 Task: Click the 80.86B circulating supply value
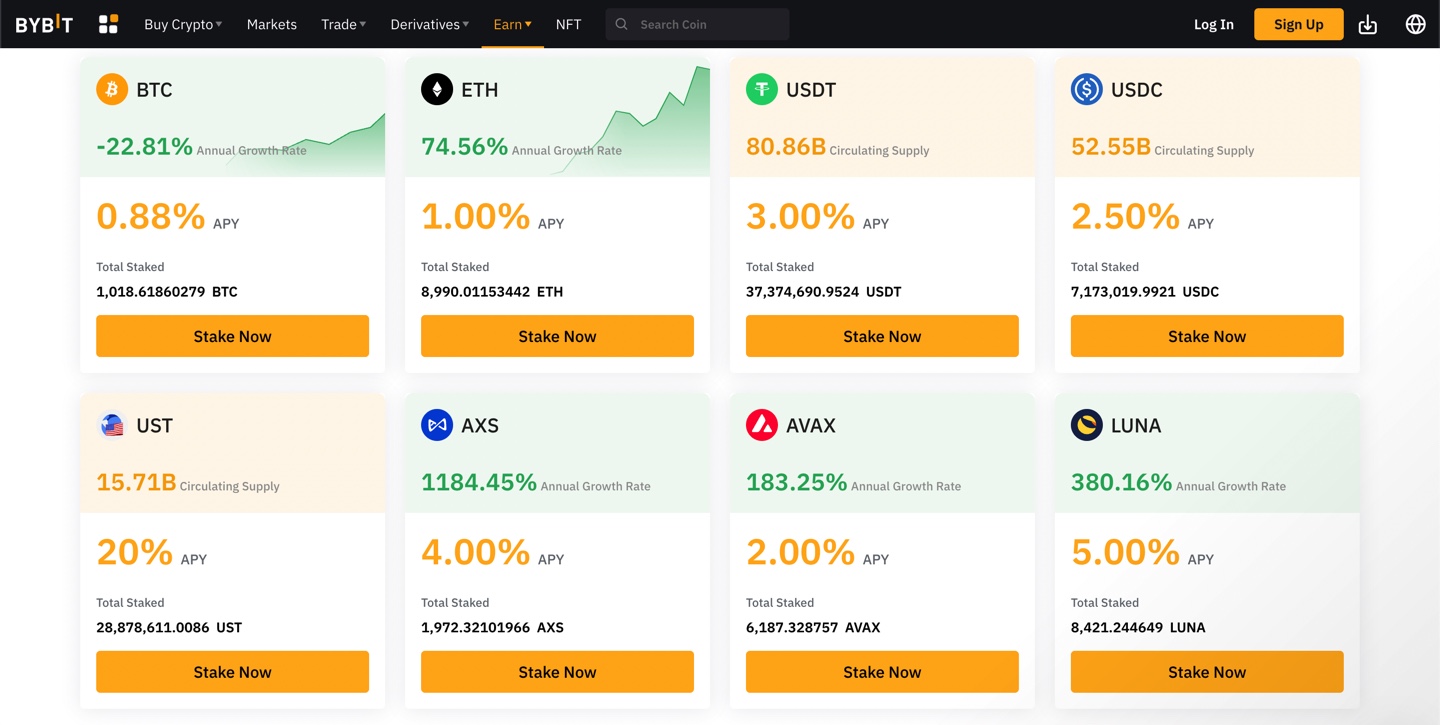[x=786, y=146]
